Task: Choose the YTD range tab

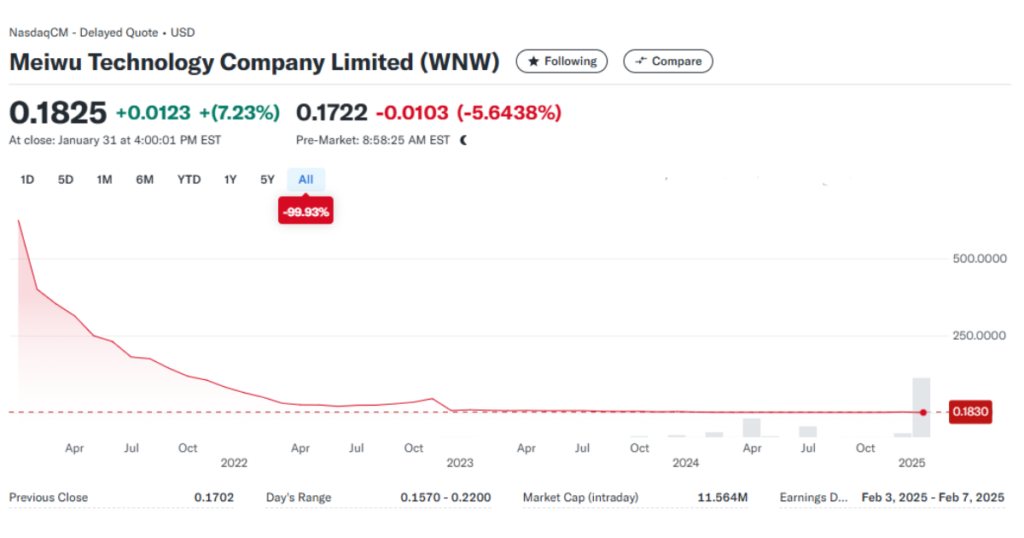Action: 189,180
